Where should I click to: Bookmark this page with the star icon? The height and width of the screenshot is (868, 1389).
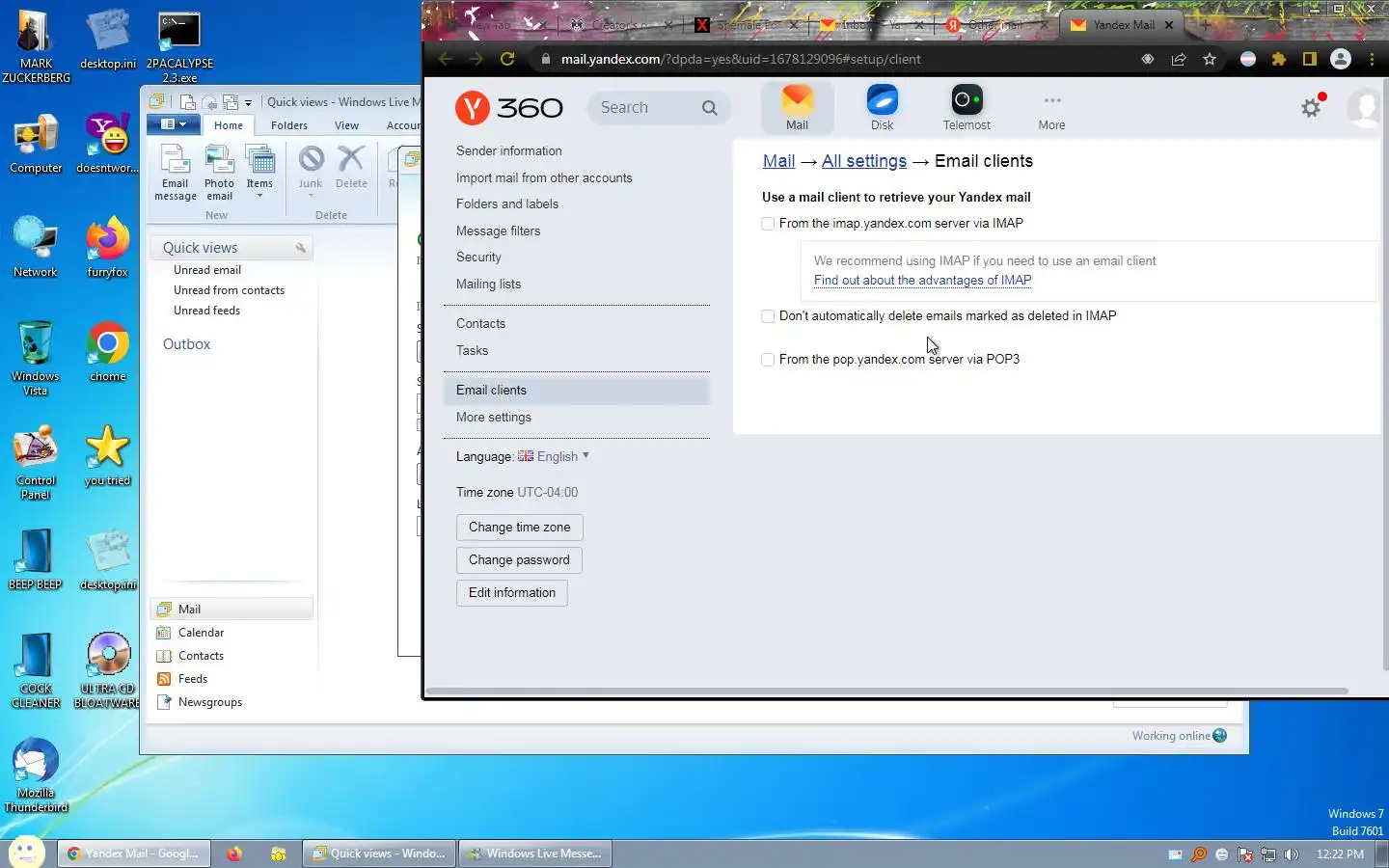1210,59
